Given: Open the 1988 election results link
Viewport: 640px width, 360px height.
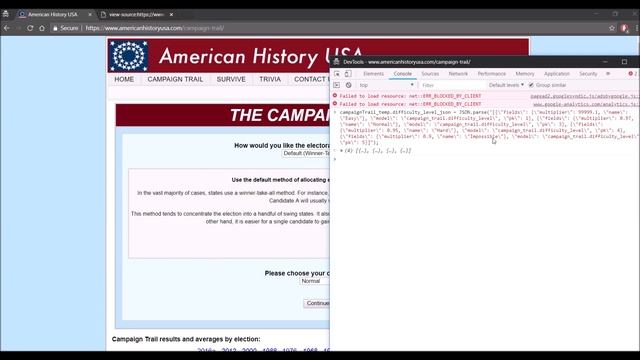Looking at the screenshot, I should coord(270,351).
